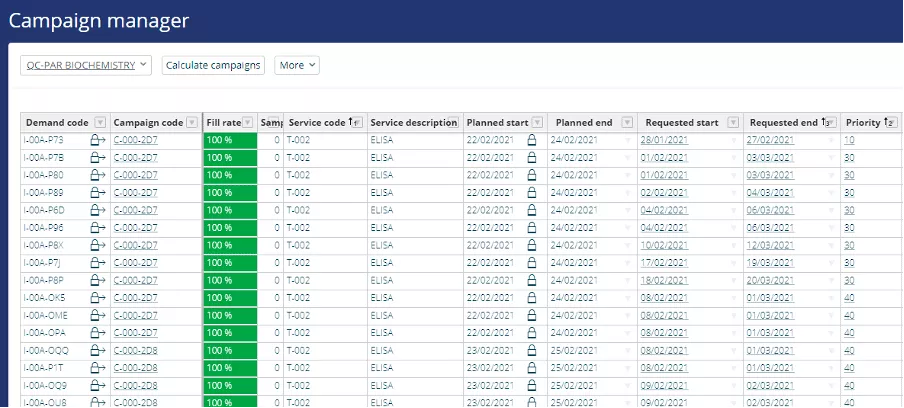The height and width of the screenshot is (408, 904).
Task: Toggle planned start padlock in I-00A-P96 row
Action: 532,228
